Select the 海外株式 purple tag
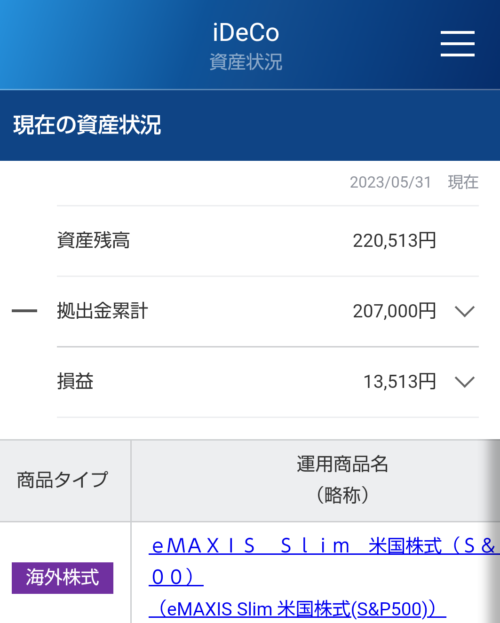This screenshot has width=500, height=623. pos(62,578)
